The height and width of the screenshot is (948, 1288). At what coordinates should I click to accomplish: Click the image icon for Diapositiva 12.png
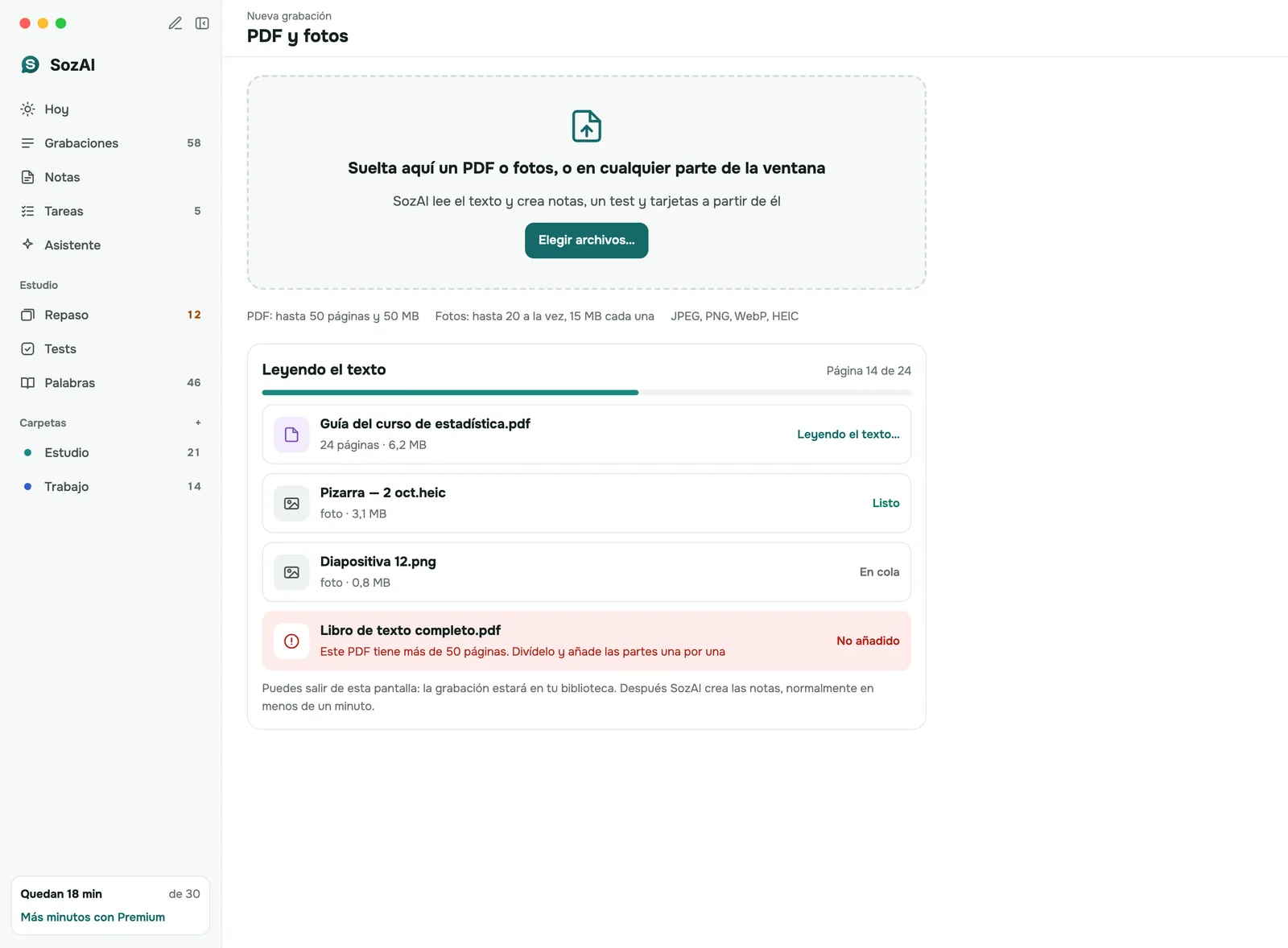point(291,572)
